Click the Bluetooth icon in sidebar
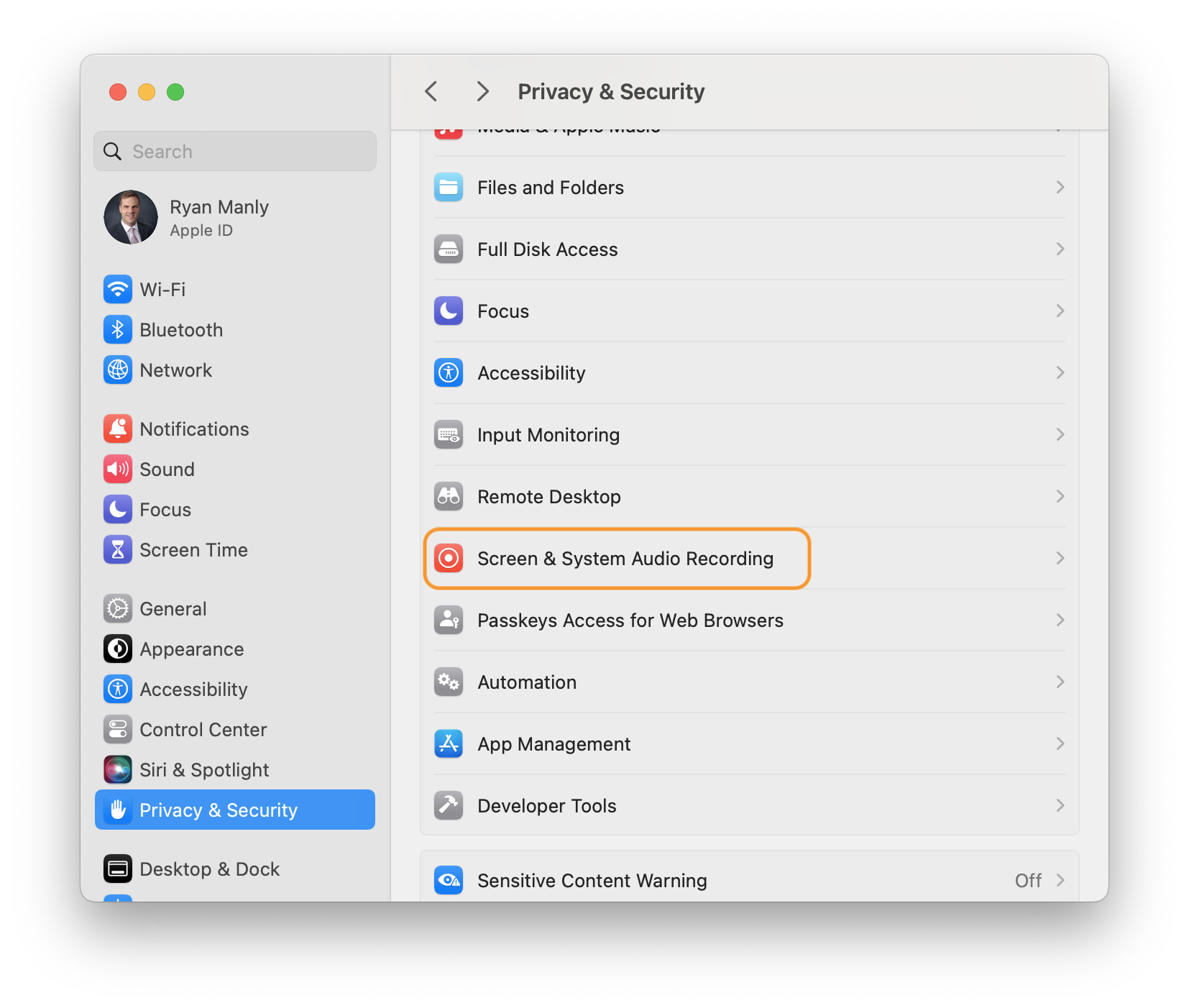 click(x=118, y=330)
